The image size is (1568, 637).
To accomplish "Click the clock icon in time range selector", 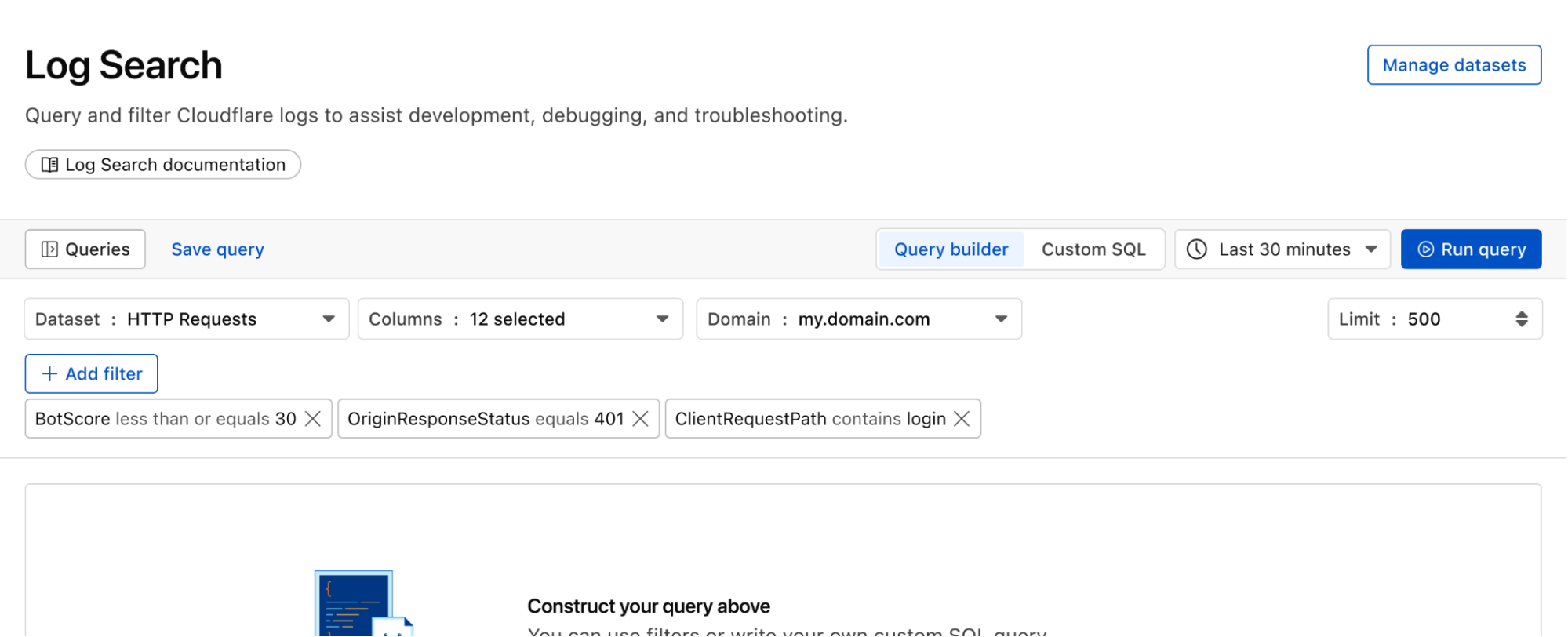I will [x=1196, y=249].
